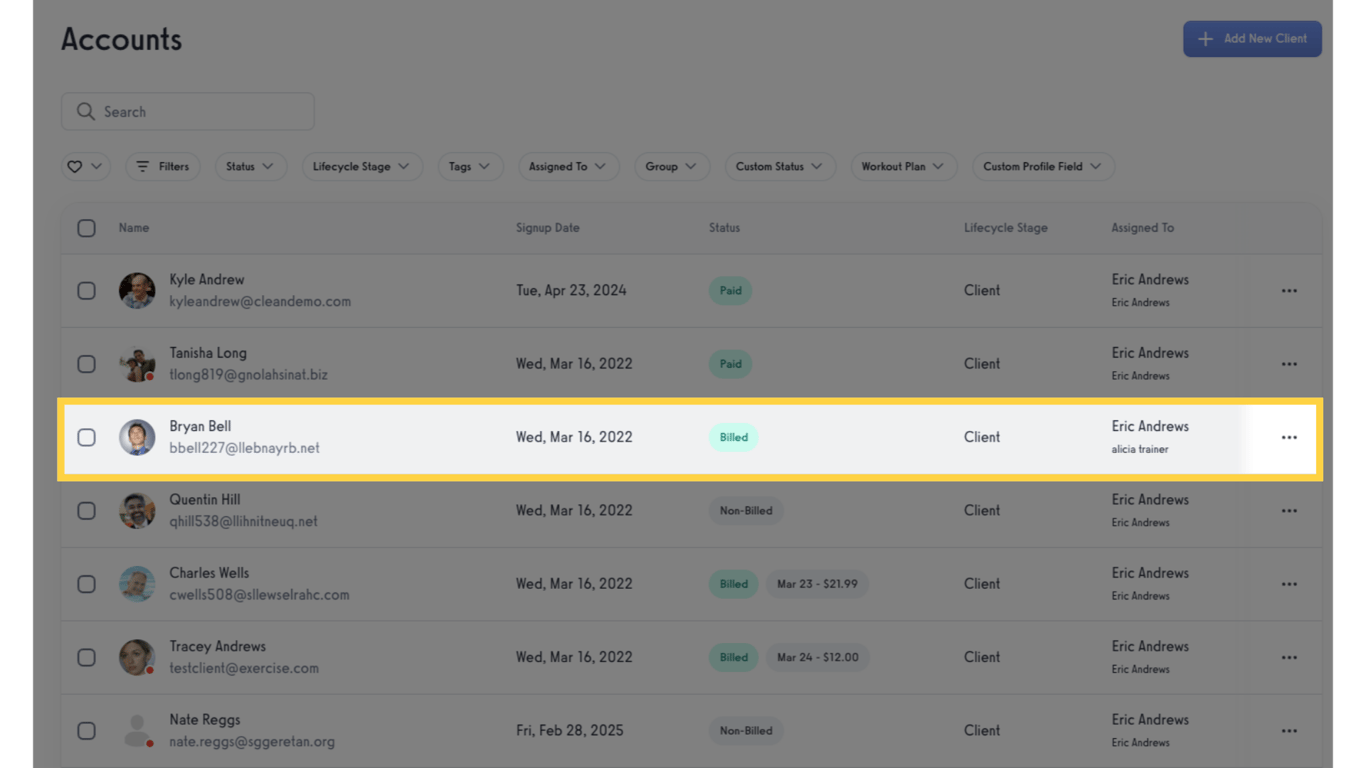
Task: Open three-dot menu for Quentin Hill
Action: pyautogui.click(x=1289, y=511)
